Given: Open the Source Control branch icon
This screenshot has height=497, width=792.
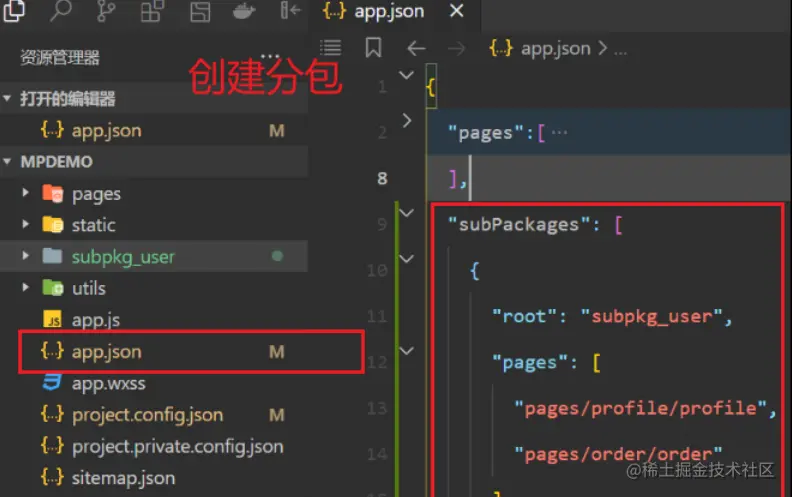Looking at the screenshot, I should coord(106,10).
